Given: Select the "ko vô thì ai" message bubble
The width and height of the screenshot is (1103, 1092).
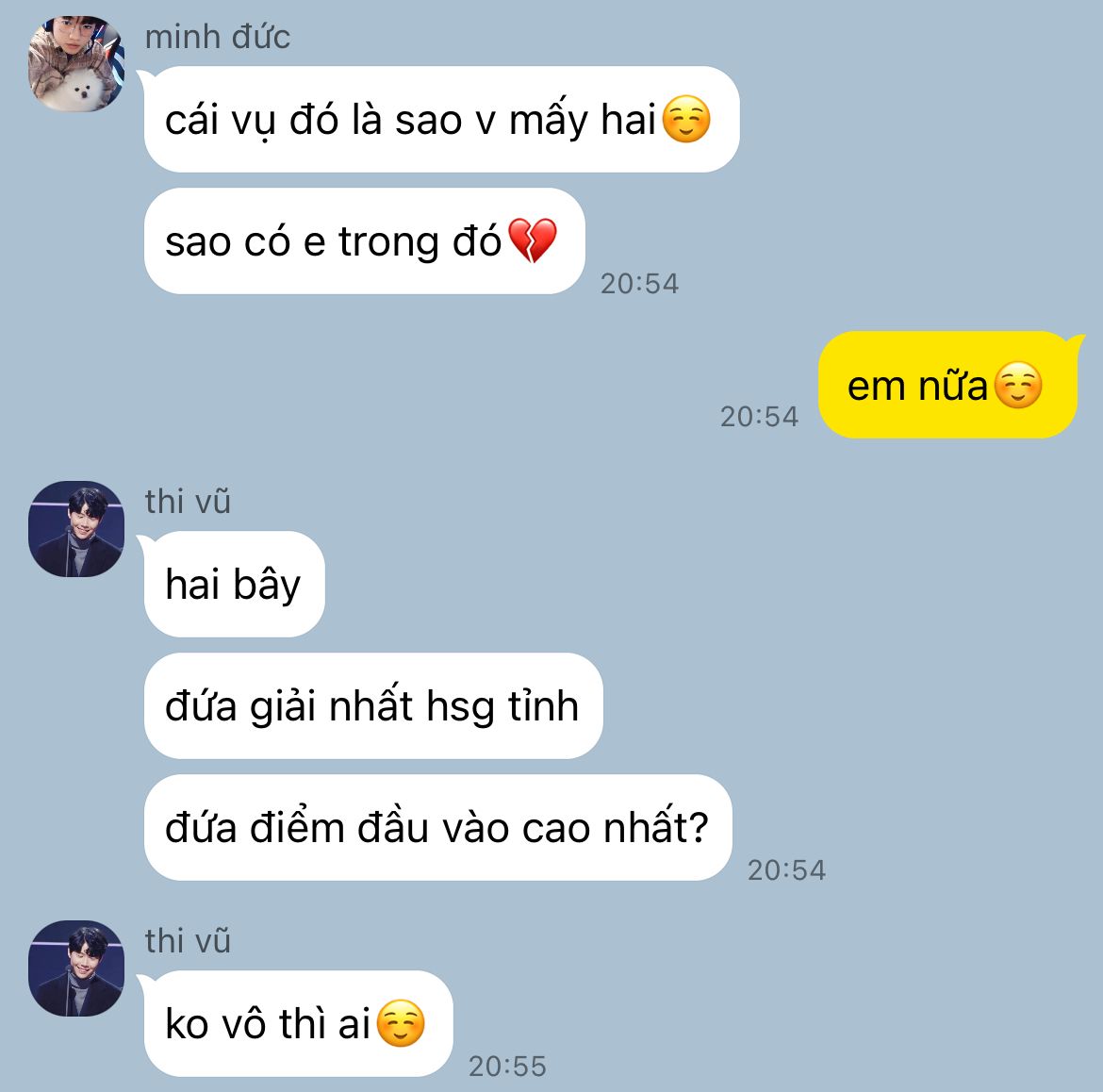Looking at the screenshot, I should point(298,1024).
